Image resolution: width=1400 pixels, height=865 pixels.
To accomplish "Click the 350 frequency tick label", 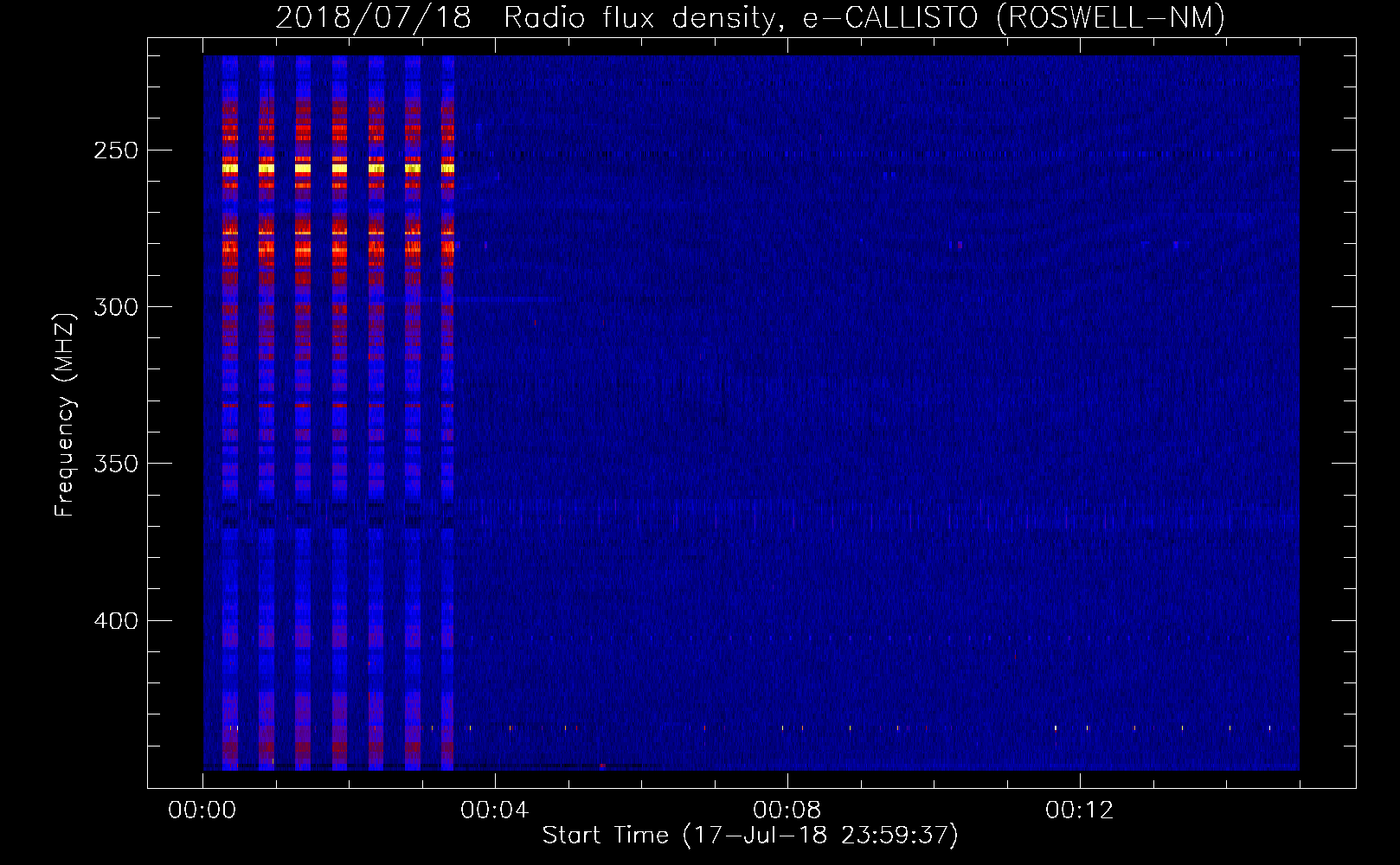I will coord(116,464).
